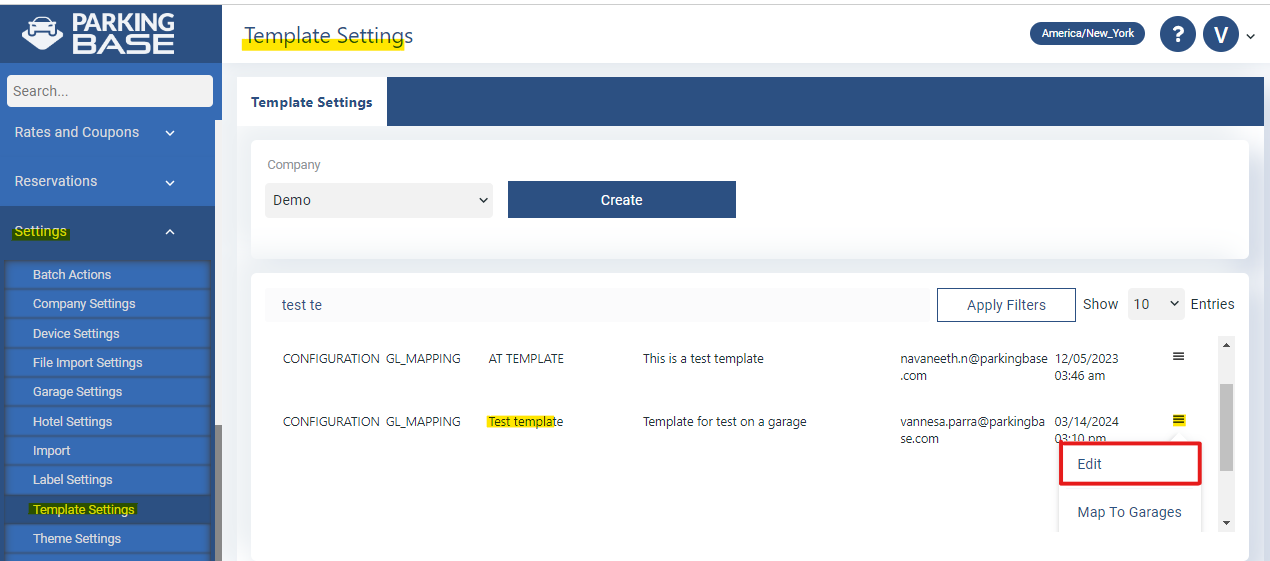Image resolution: width=1270 pixels, height=561 pixels.
Task: Click hamburger menu icon for Test template row
Action: pos(1178,421)
